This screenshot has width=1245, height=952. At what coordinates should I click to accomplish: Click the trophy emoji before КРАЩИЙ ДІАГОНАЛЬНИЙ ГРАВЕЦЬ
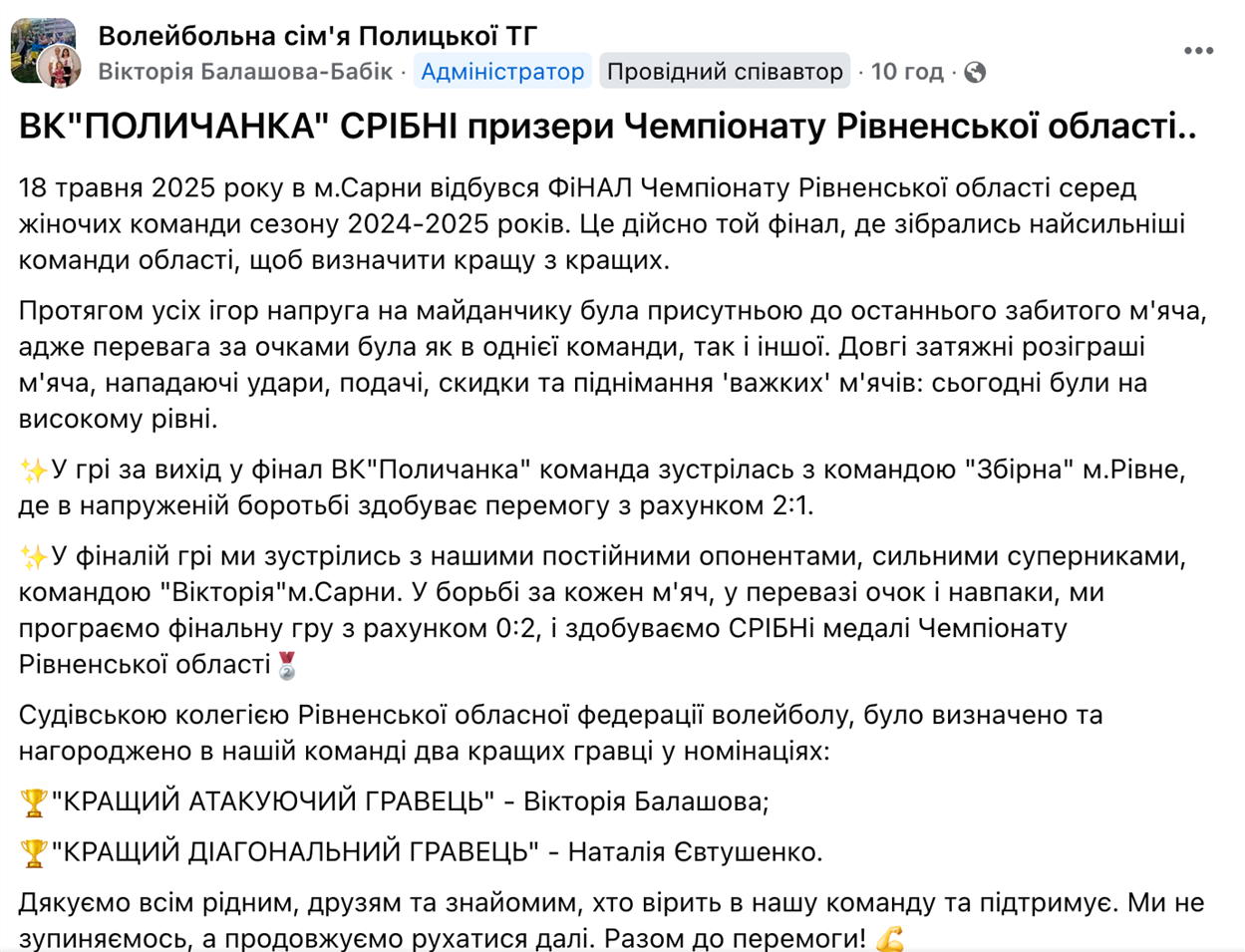coord(34,853)
